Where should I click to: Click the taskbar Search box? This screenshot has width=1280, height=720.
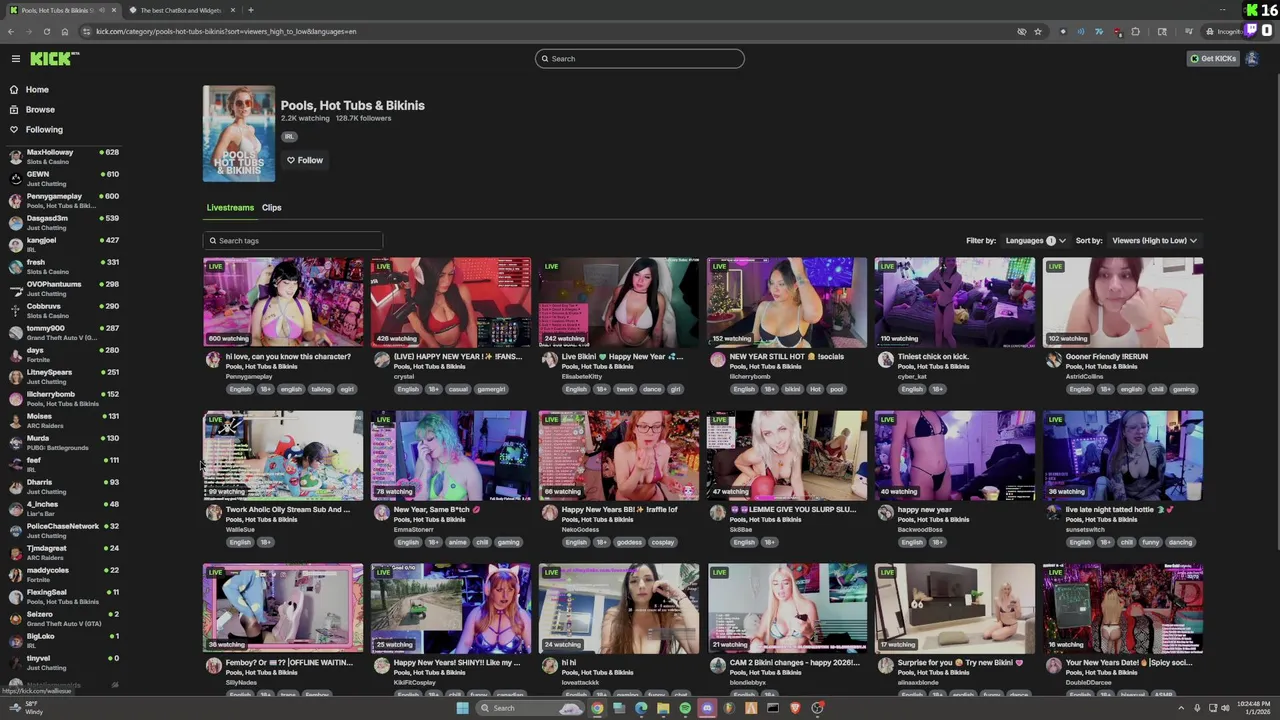(528, 708)
